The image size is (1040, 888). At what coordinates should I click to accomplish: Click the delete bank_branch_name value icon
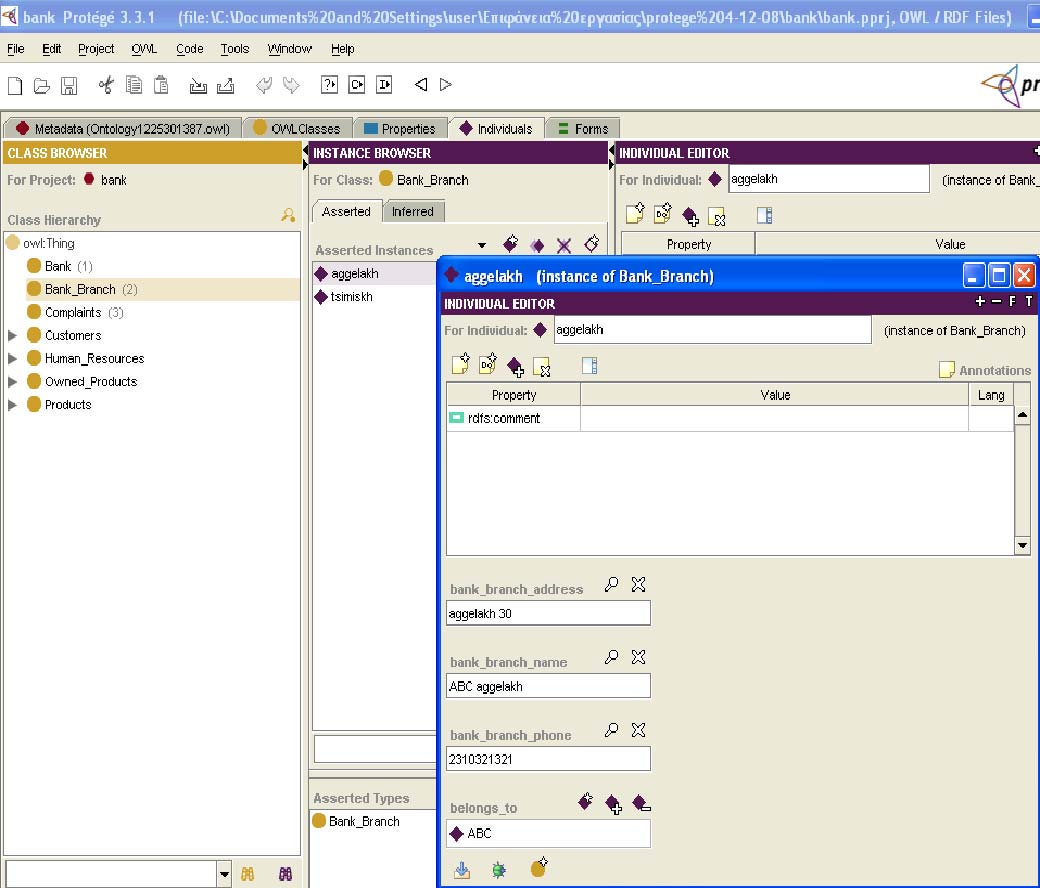[638, 657]
